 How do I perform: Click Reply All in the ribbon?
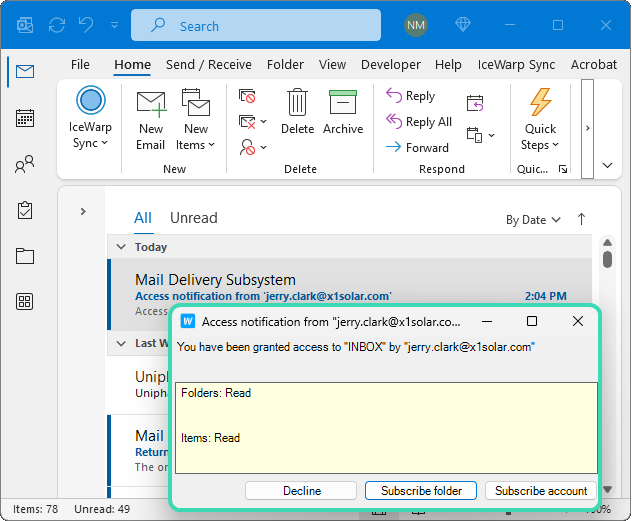point(418,122)
